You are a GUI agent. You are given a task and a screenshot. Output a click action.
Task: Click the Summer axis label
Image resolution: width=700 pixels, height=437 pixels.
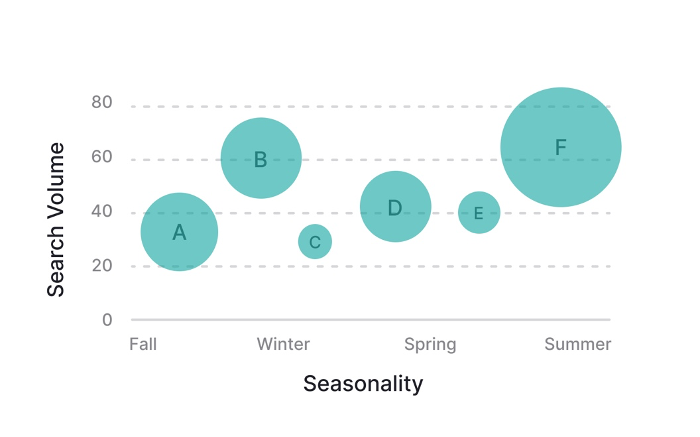(x=577, y=344)
